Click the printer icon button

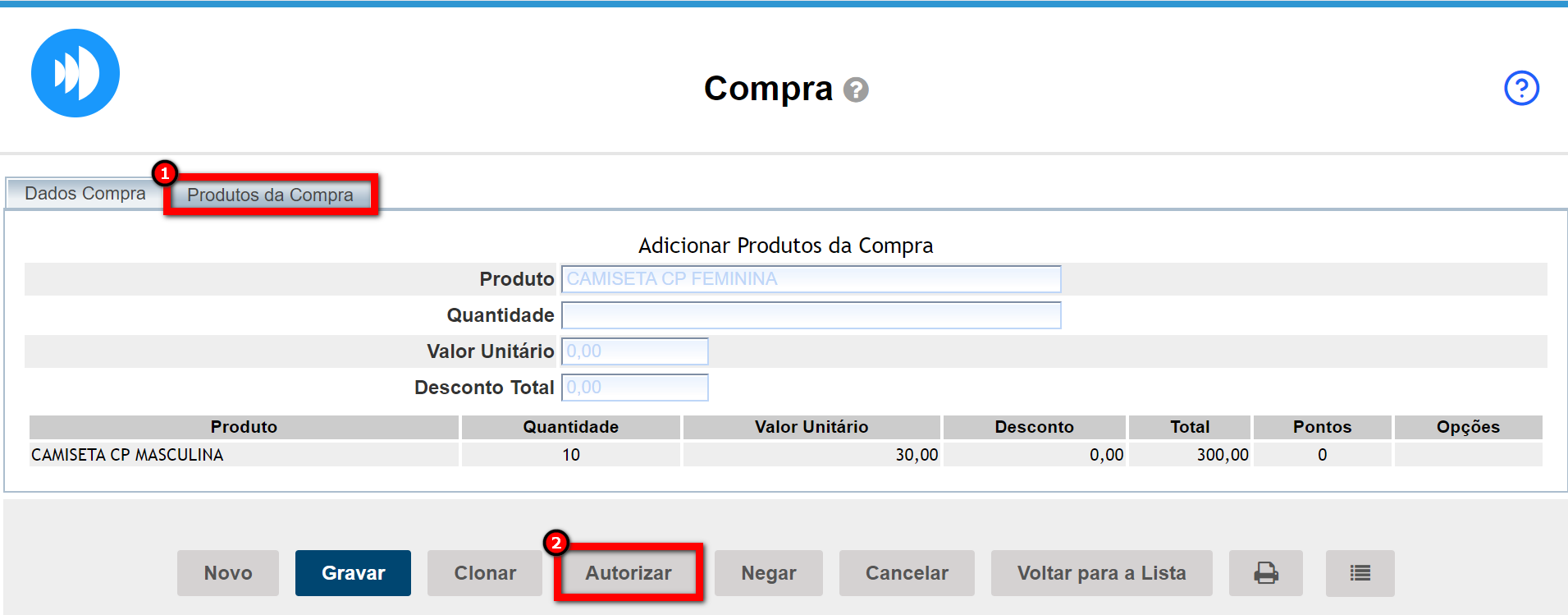coord(1265,573)
